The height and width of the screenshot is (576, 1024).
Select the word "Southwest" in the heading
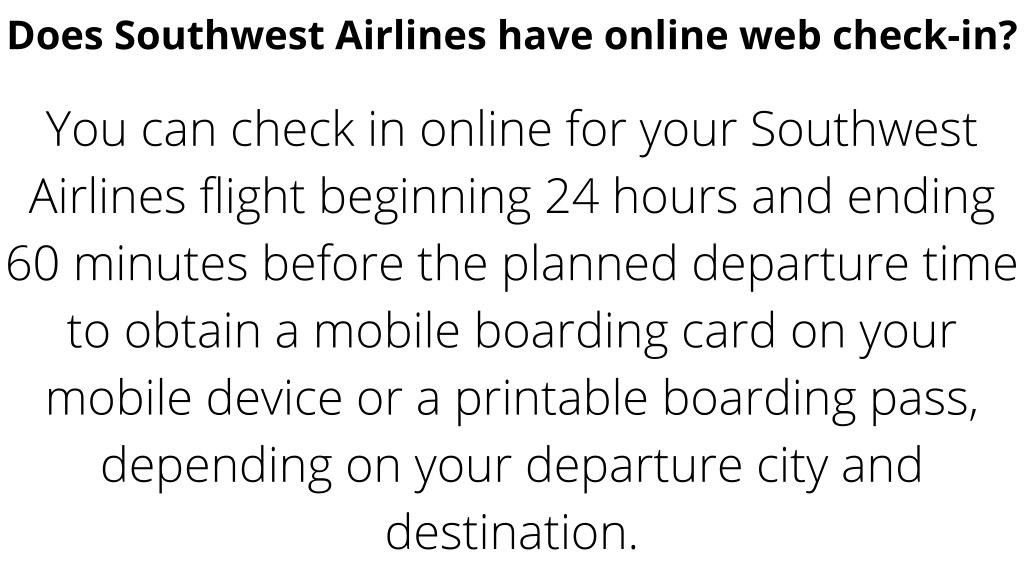(x=219, y=35)
